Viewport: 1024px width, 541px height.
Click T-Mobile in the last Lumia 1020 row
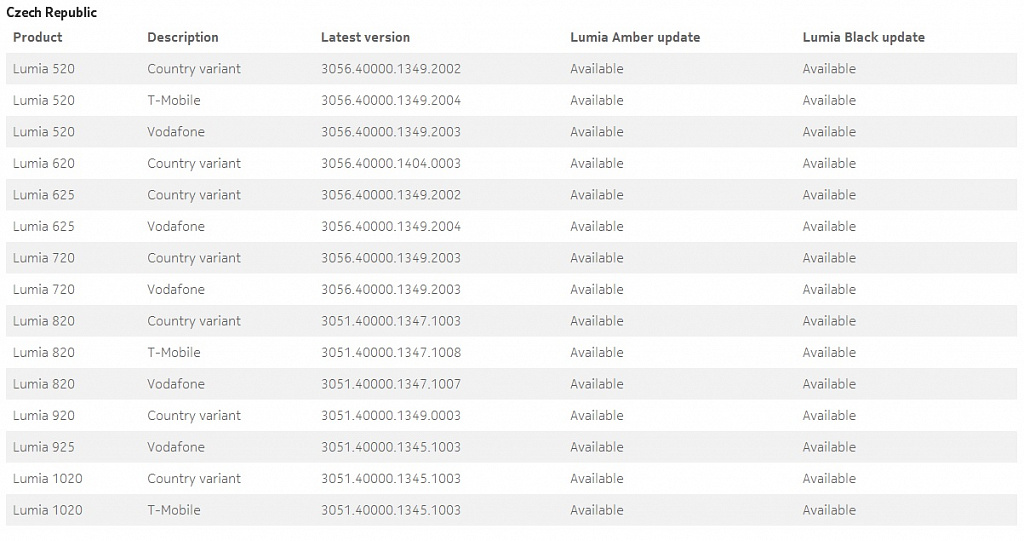(x=174, y=510)
